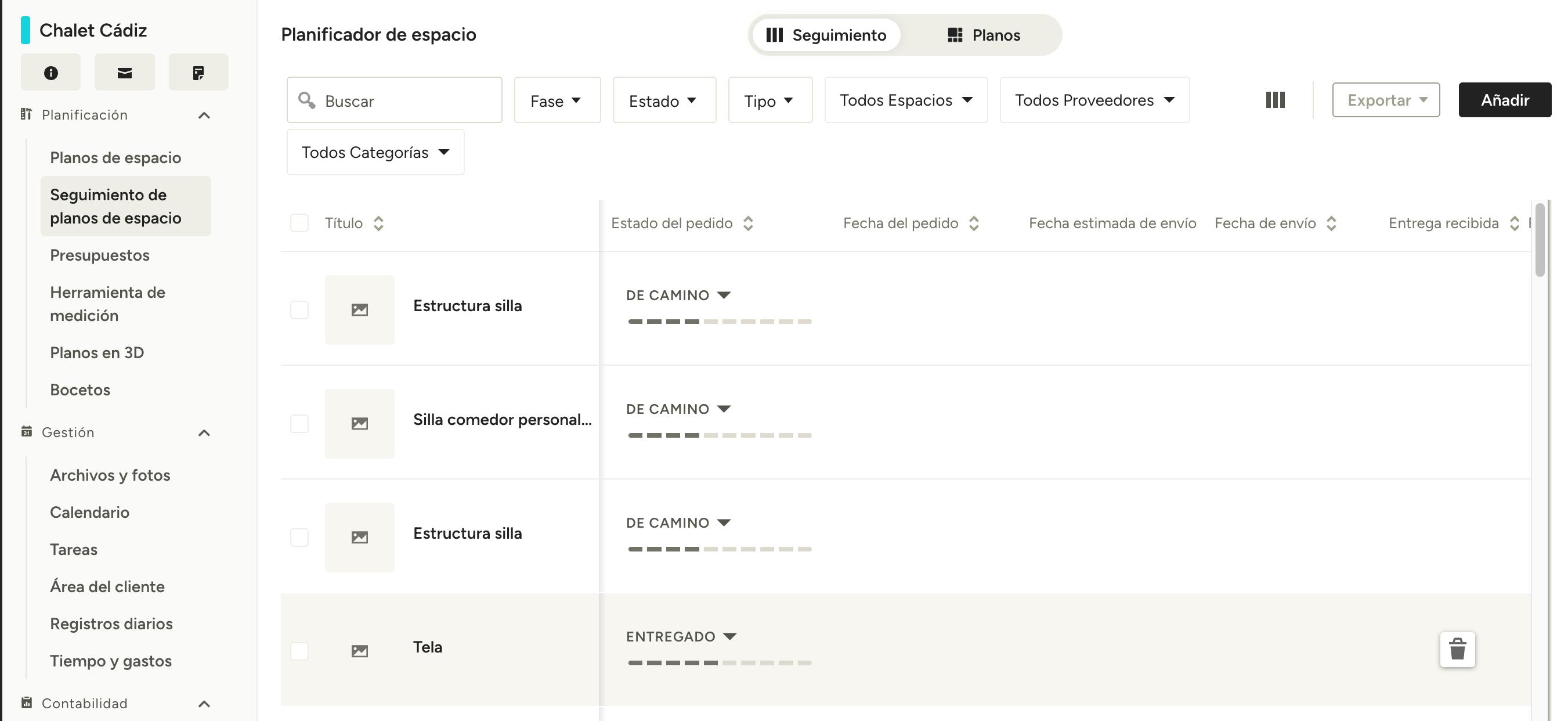Click the notes icon button in sidebar
This screenshot has height=721, width=1568.
click(198, 73)
